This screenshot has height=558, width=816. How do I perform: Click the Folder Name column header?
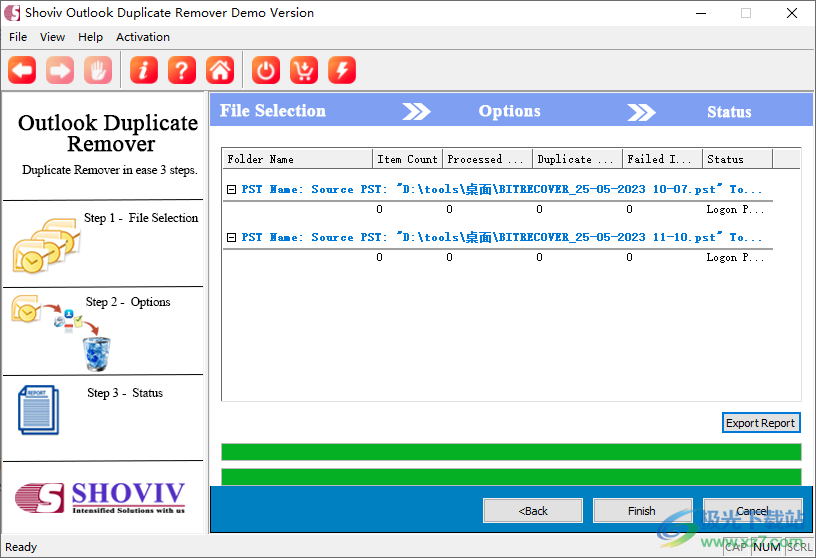click(298, 159)
